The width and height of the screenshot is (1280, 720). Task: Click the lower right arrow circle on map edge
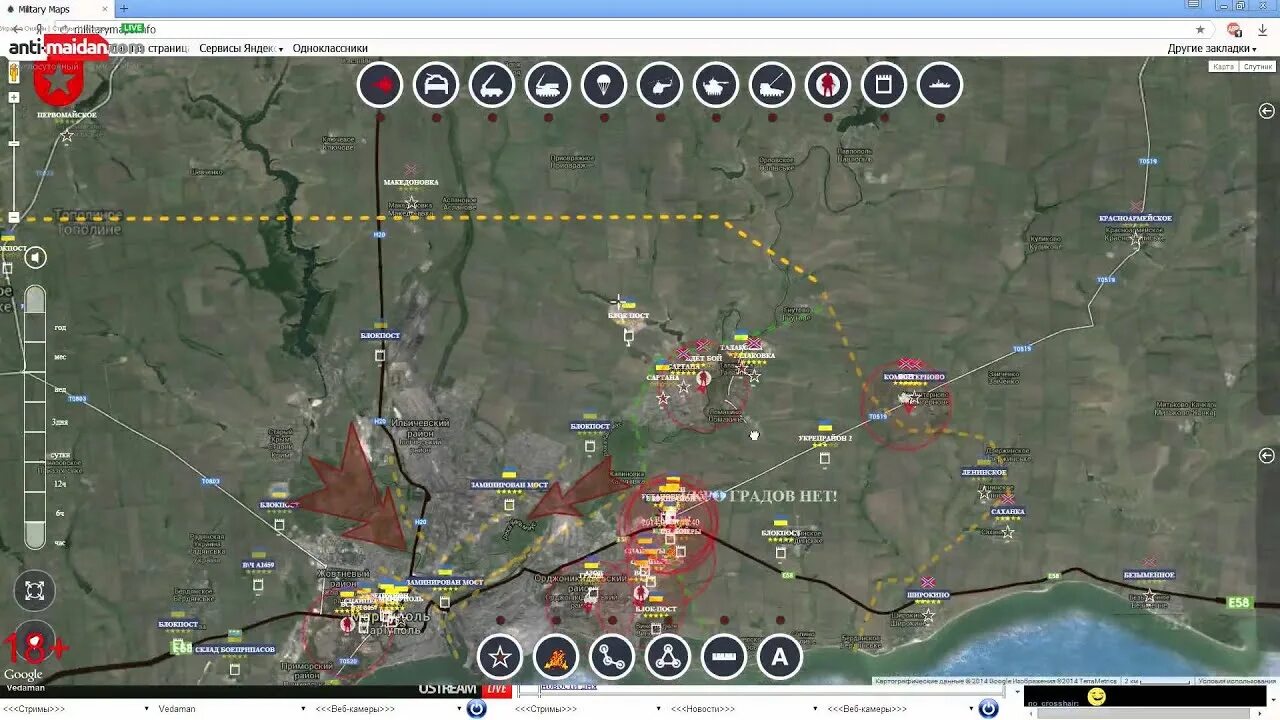[1267, 455]
